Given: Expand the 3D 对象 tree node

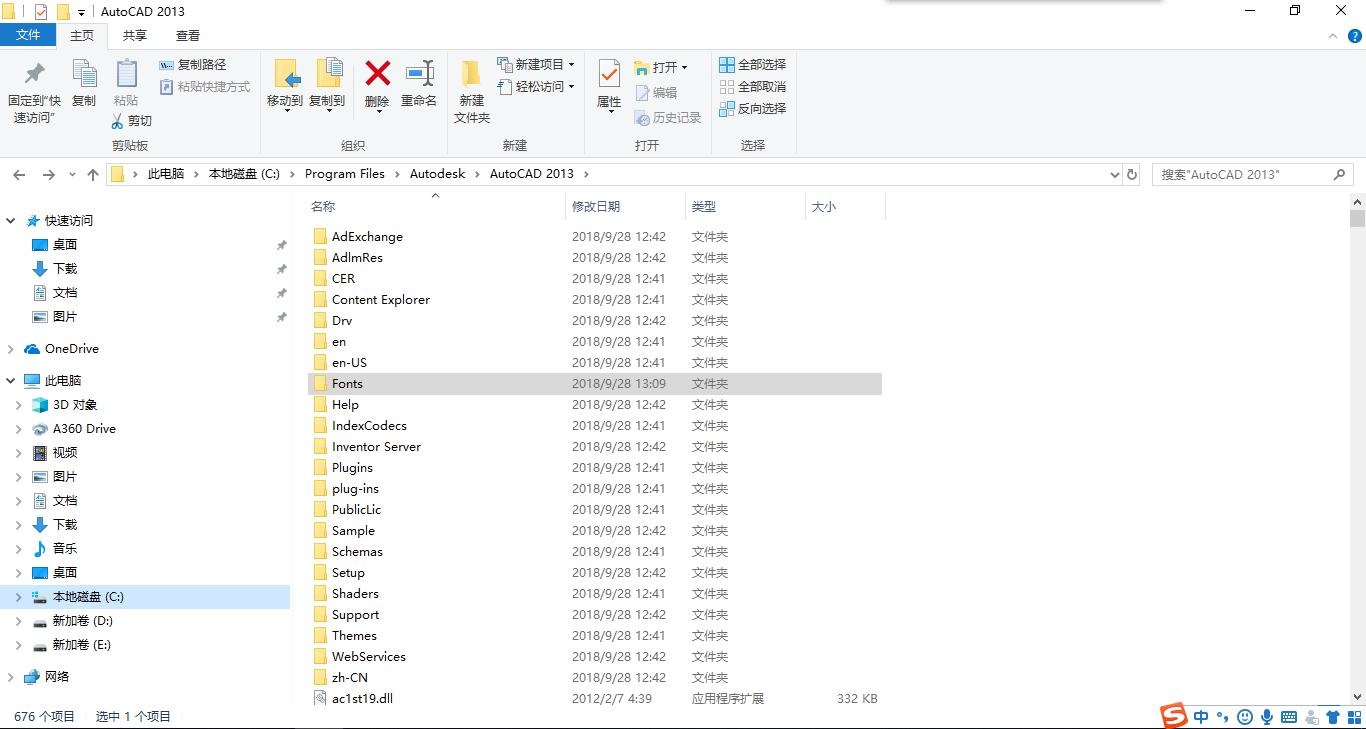Looking at the screenshot, I should coord(20,404).
